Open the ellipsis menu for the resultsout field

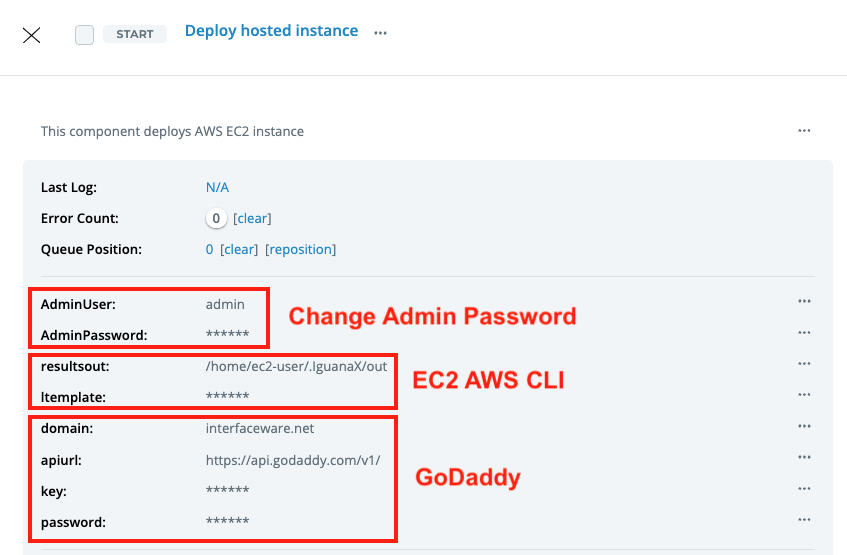[x=804, y=364]
